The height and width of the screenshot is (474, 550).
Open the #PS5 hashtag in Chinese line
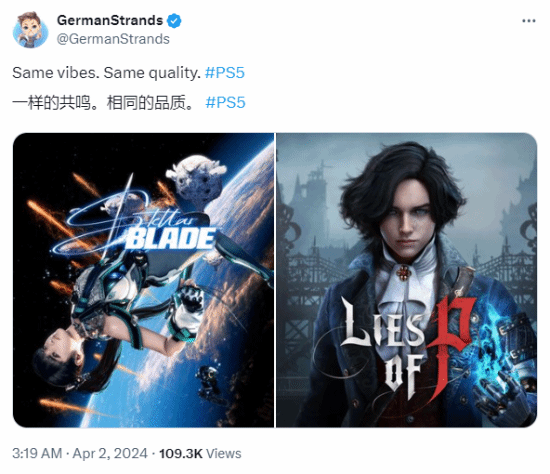(225, 102)
